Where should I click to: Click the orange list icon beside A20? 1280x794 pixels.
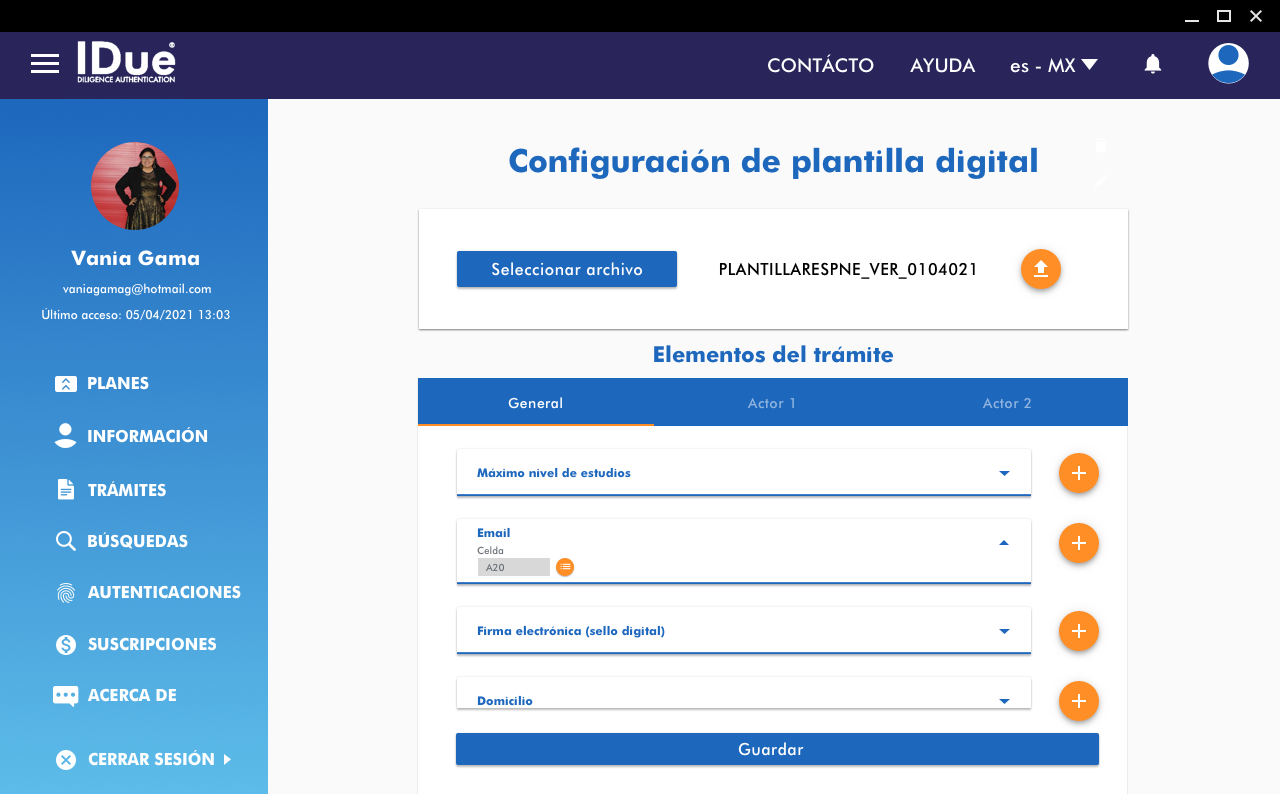[565, 567]
